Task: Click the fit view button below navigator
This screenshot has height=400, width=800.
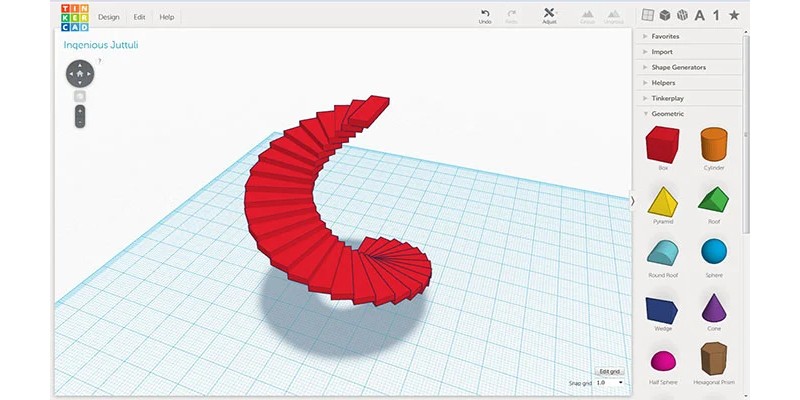Action: click(80, 96)
